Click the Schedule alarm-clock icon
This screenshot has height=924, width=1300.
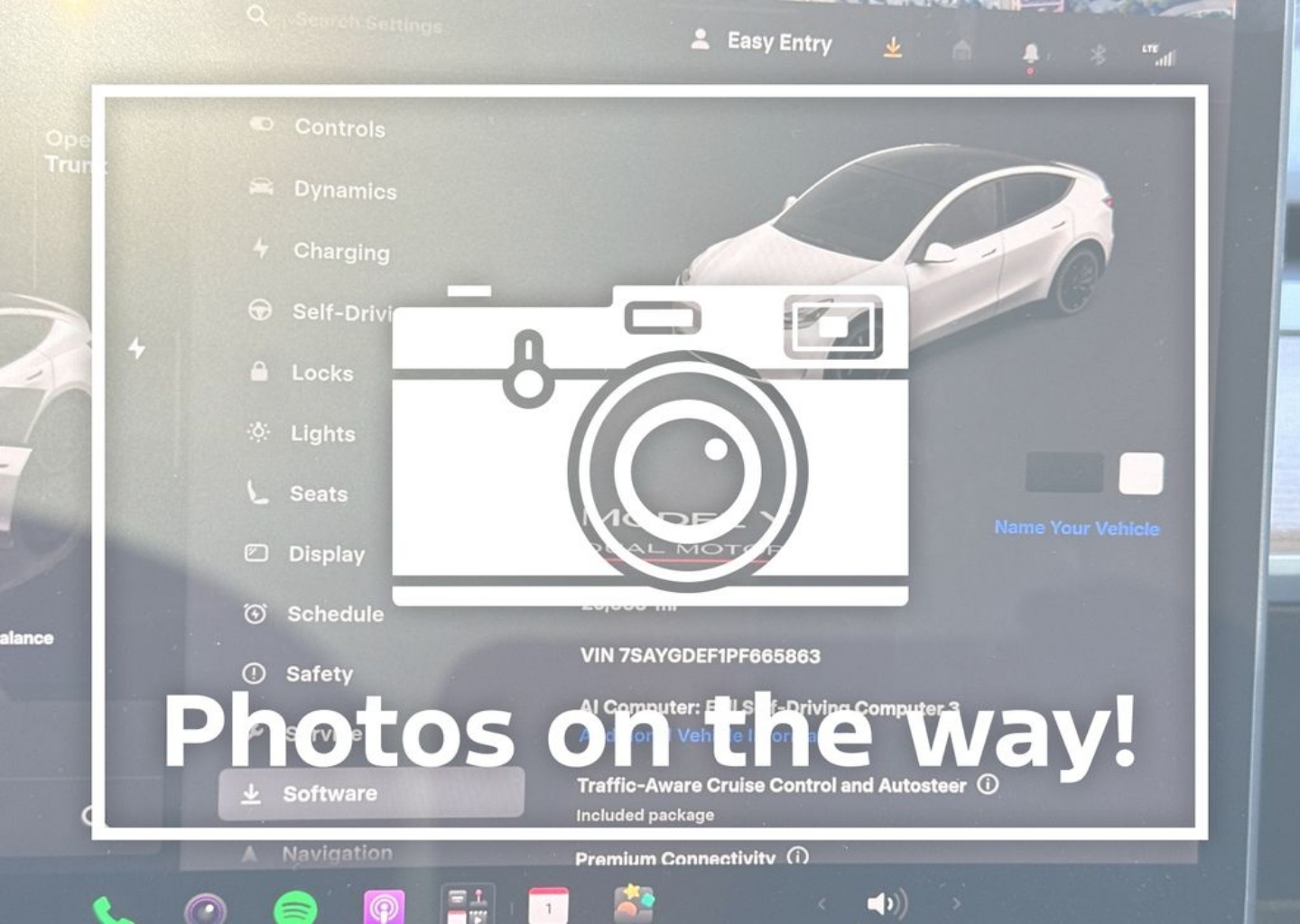point(255,614)
